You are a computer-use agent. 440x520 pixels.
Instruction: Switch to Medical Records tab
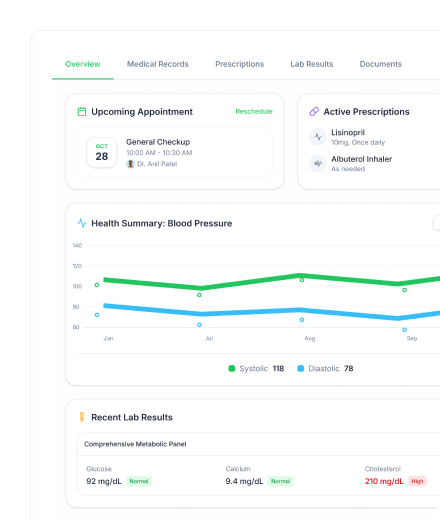158,64
